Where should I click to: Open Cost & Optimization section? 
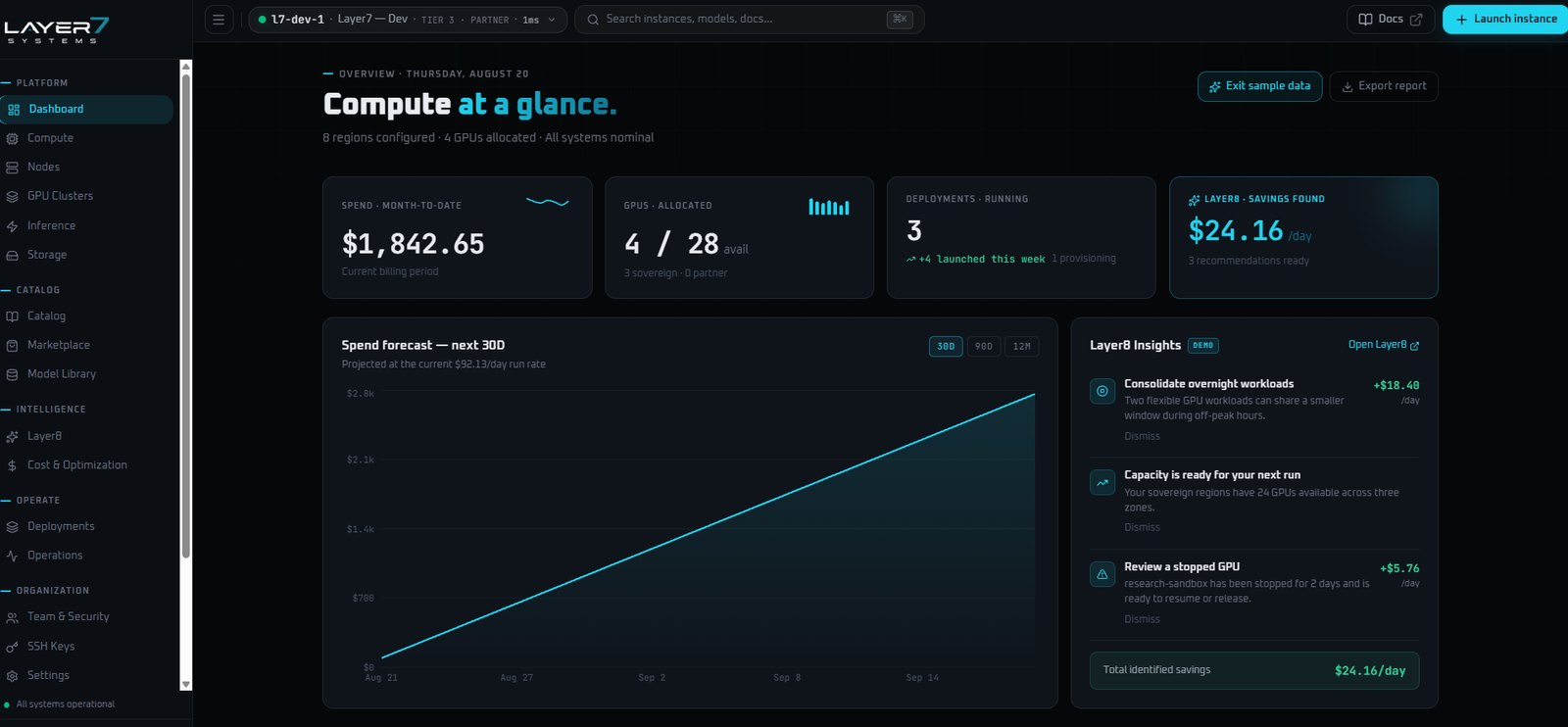(86, 465)
